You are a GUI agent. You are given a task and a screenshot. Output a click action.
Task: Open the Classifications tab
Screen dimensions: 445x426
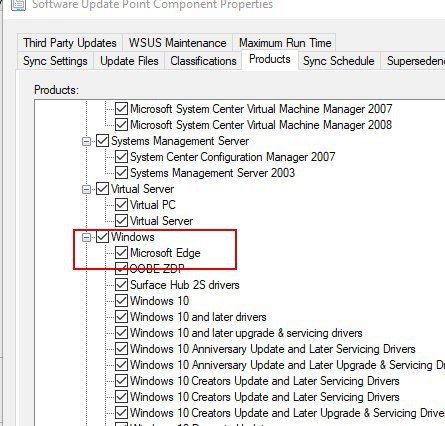203,61
